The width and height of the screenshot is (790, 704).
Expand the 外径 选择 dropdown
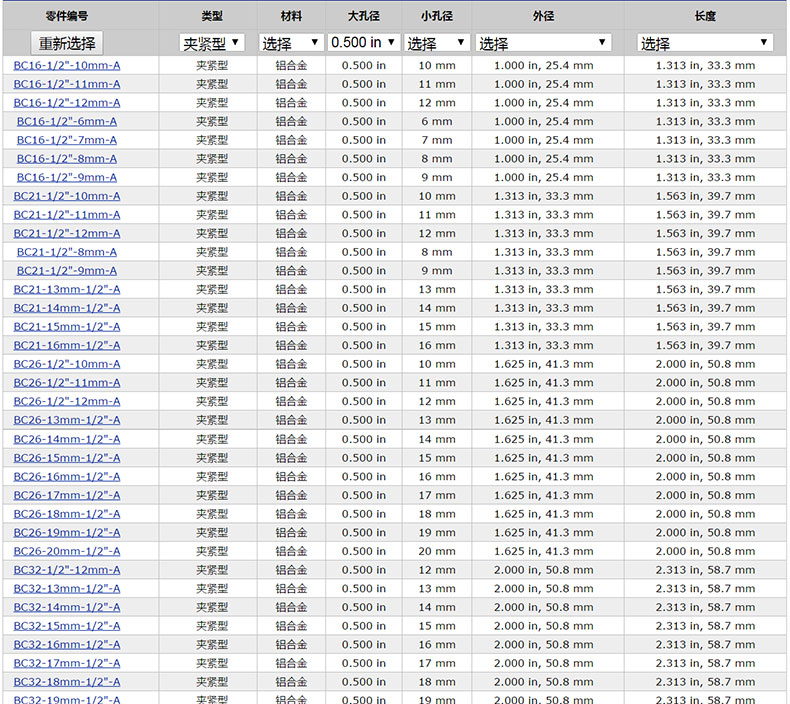(543, 43)
